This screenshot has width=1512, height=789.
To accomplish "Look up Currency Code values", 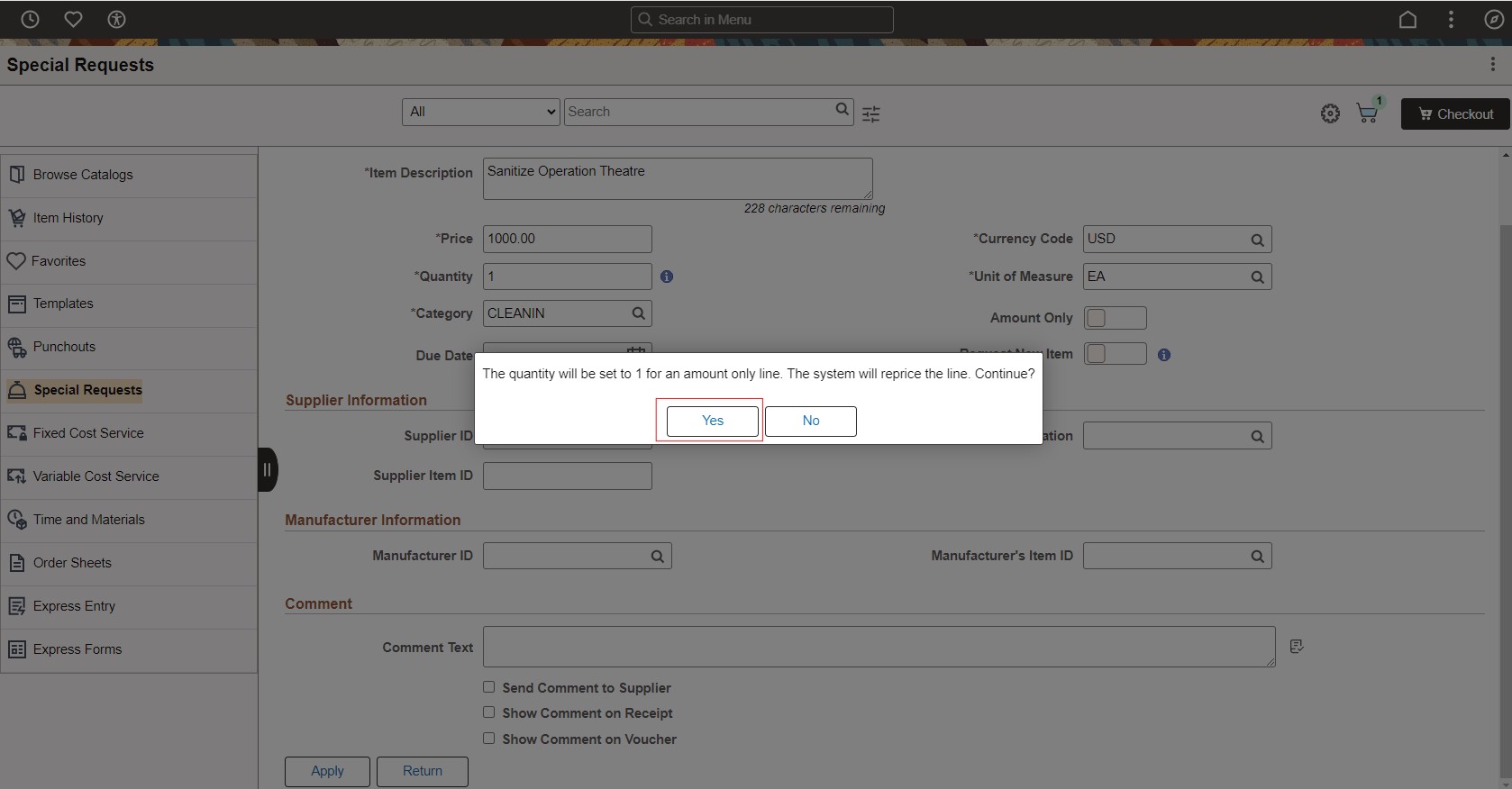I will point(1257,240).
